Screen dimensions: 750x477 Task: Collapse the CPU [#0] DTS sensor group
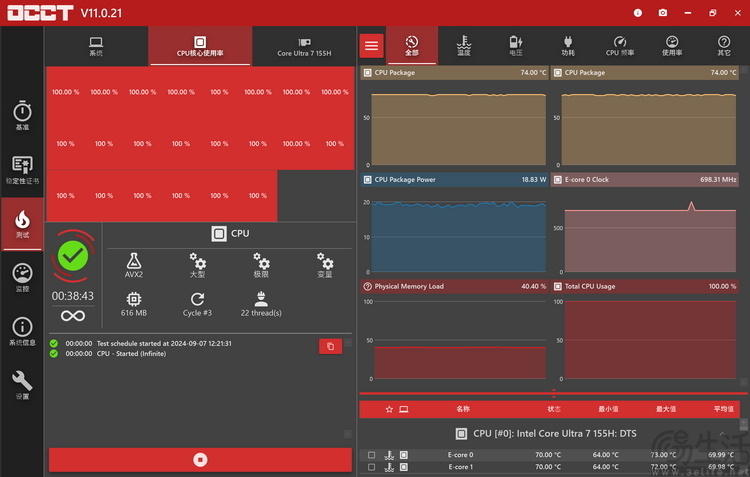721,434
